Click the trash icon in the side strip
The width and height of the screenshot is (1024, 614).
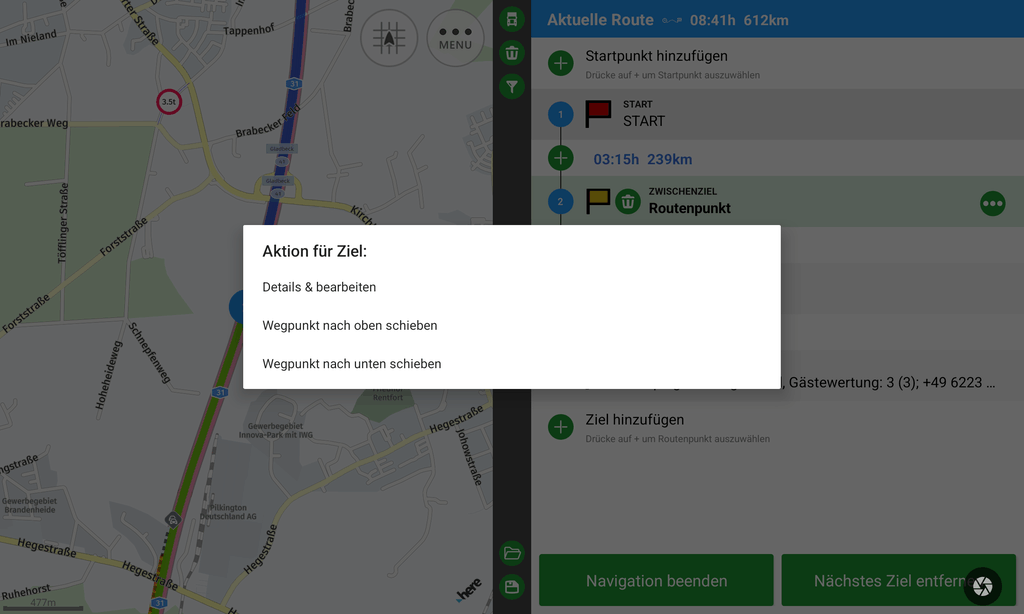(512, 53)
